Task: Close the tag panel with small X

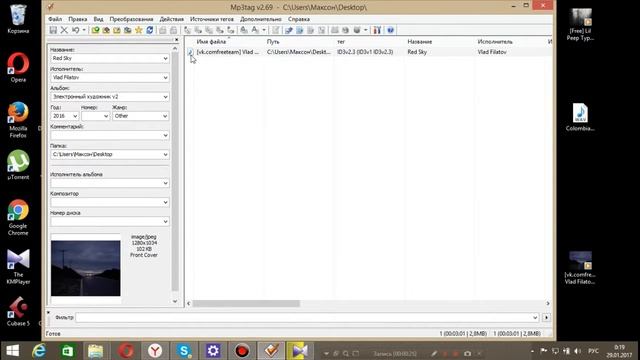Action: (176, 40)
